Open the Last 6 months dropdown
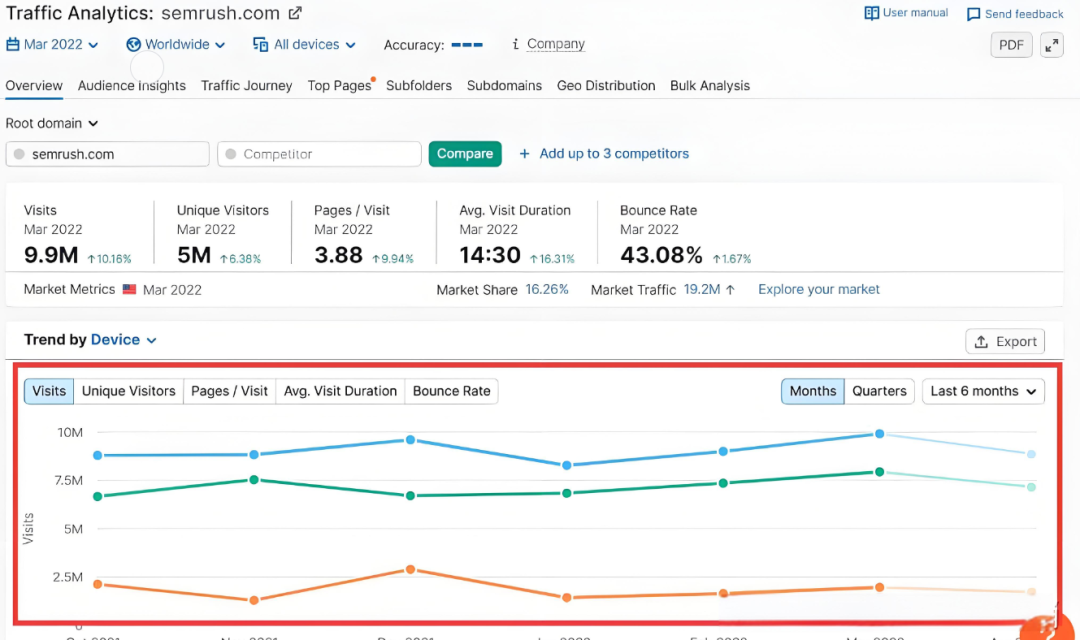 [983, 391]
